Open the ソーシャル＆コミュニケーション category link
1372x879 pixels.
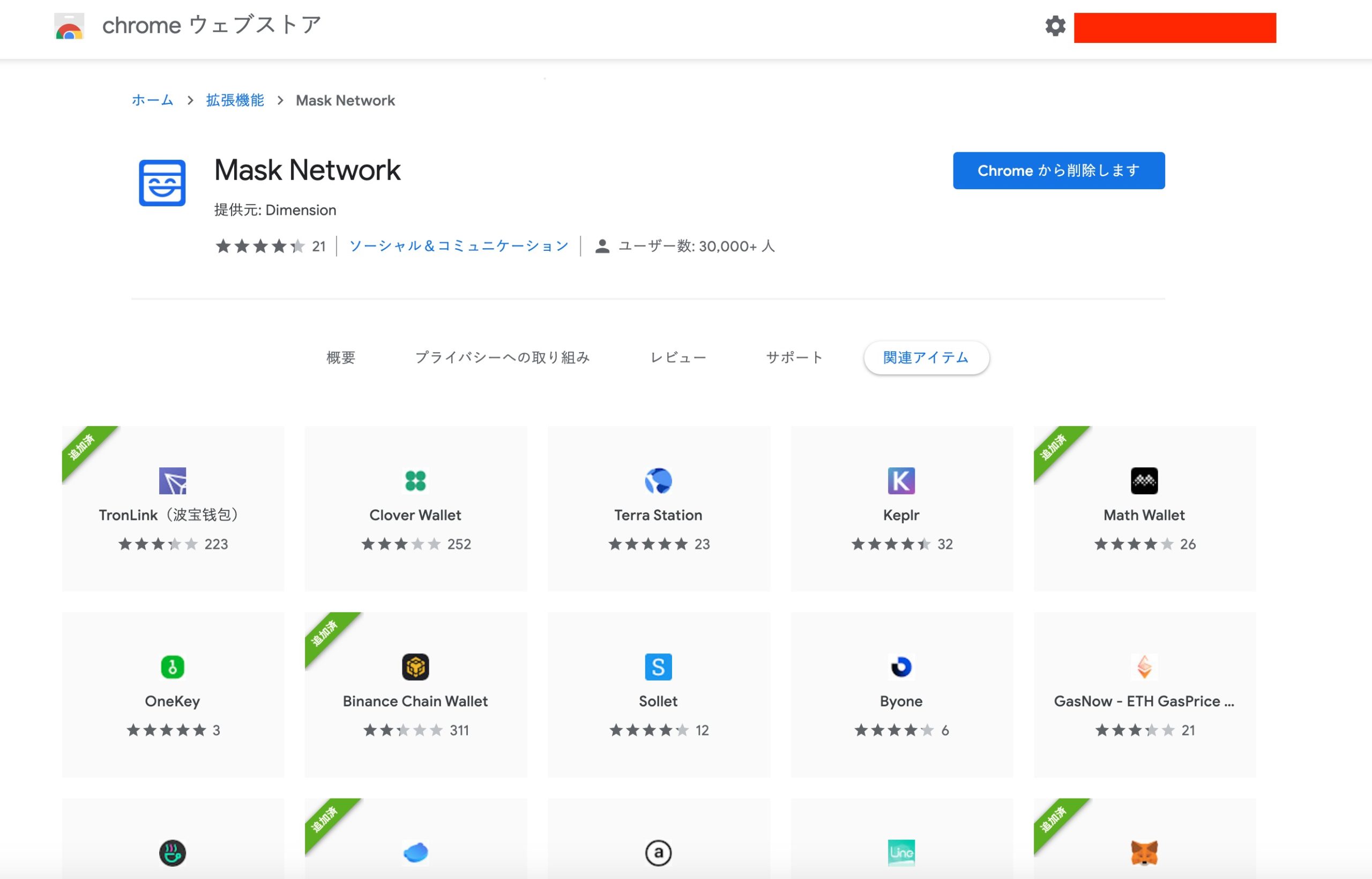tap(459, 246)
